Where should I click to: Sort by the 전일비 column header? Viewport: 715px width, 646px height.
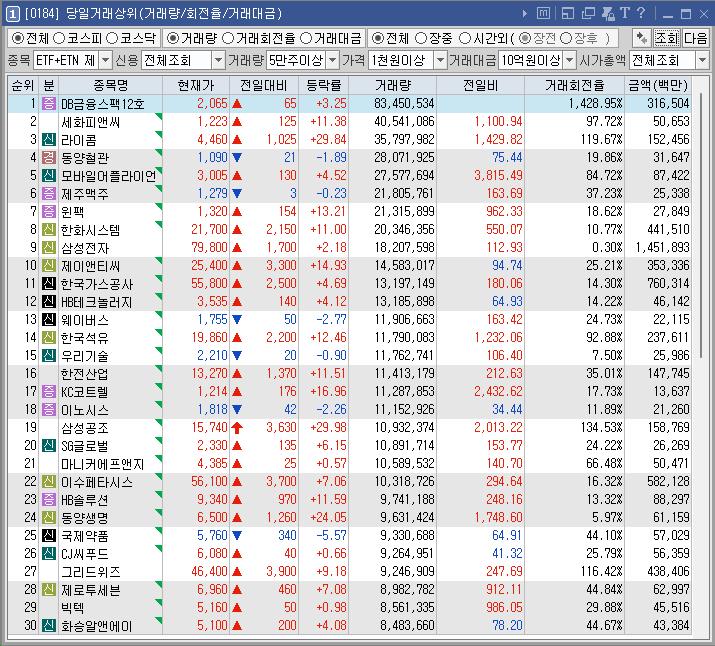click(x=480, y=85)
